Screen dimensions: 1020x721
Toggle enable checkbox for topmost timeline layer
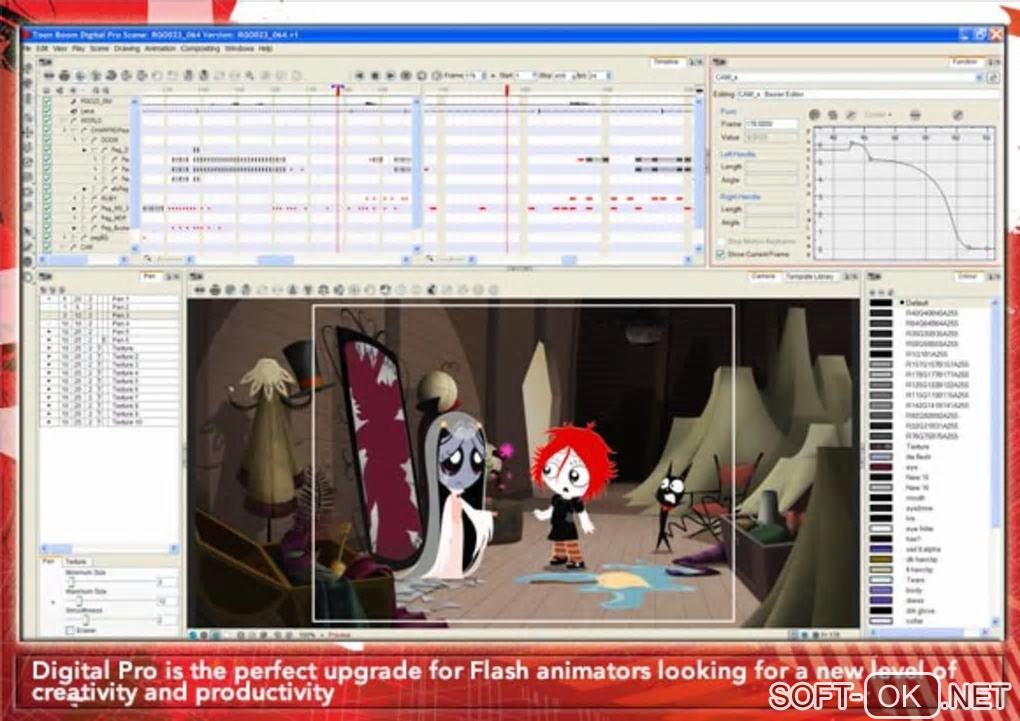(47, 101)
